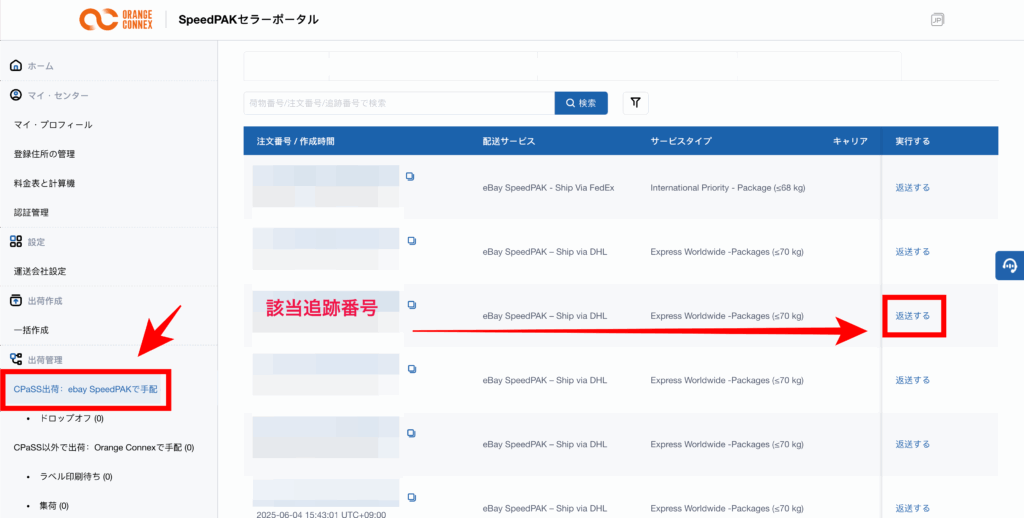Collapse the 出荷管理 section

coord(43,359)
